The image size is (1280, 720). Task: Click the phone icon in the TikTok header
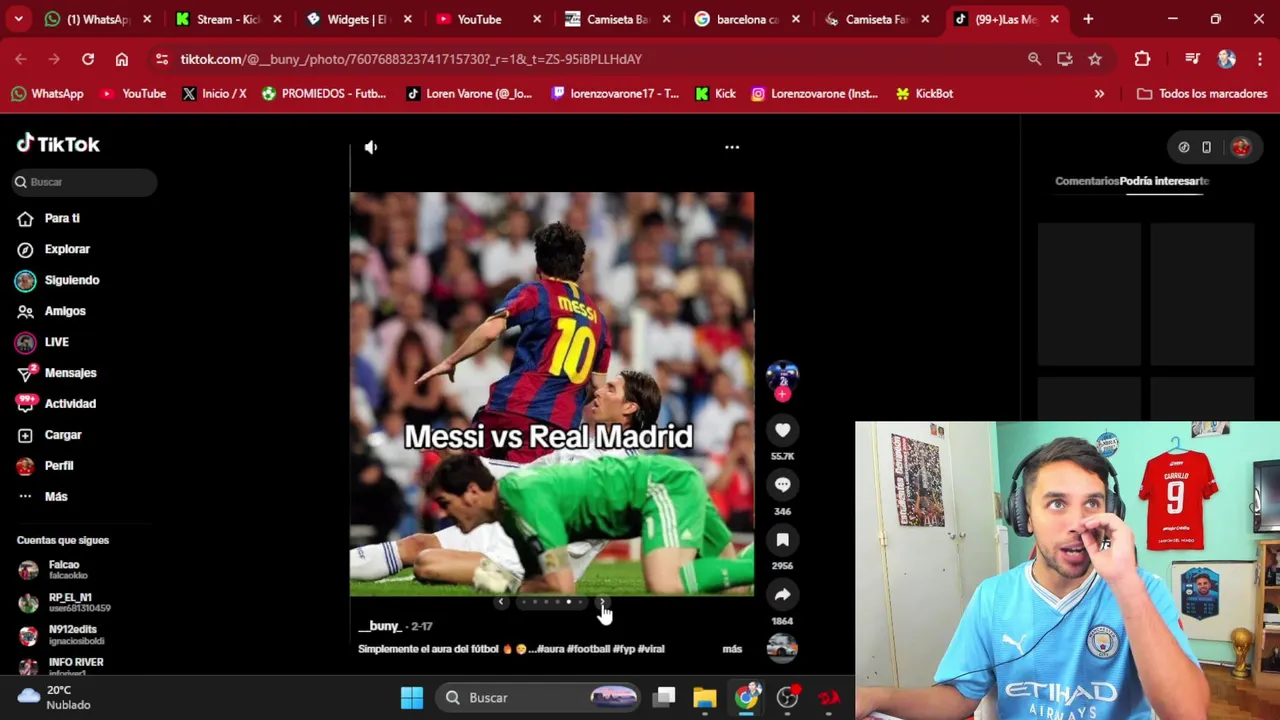1207,147
